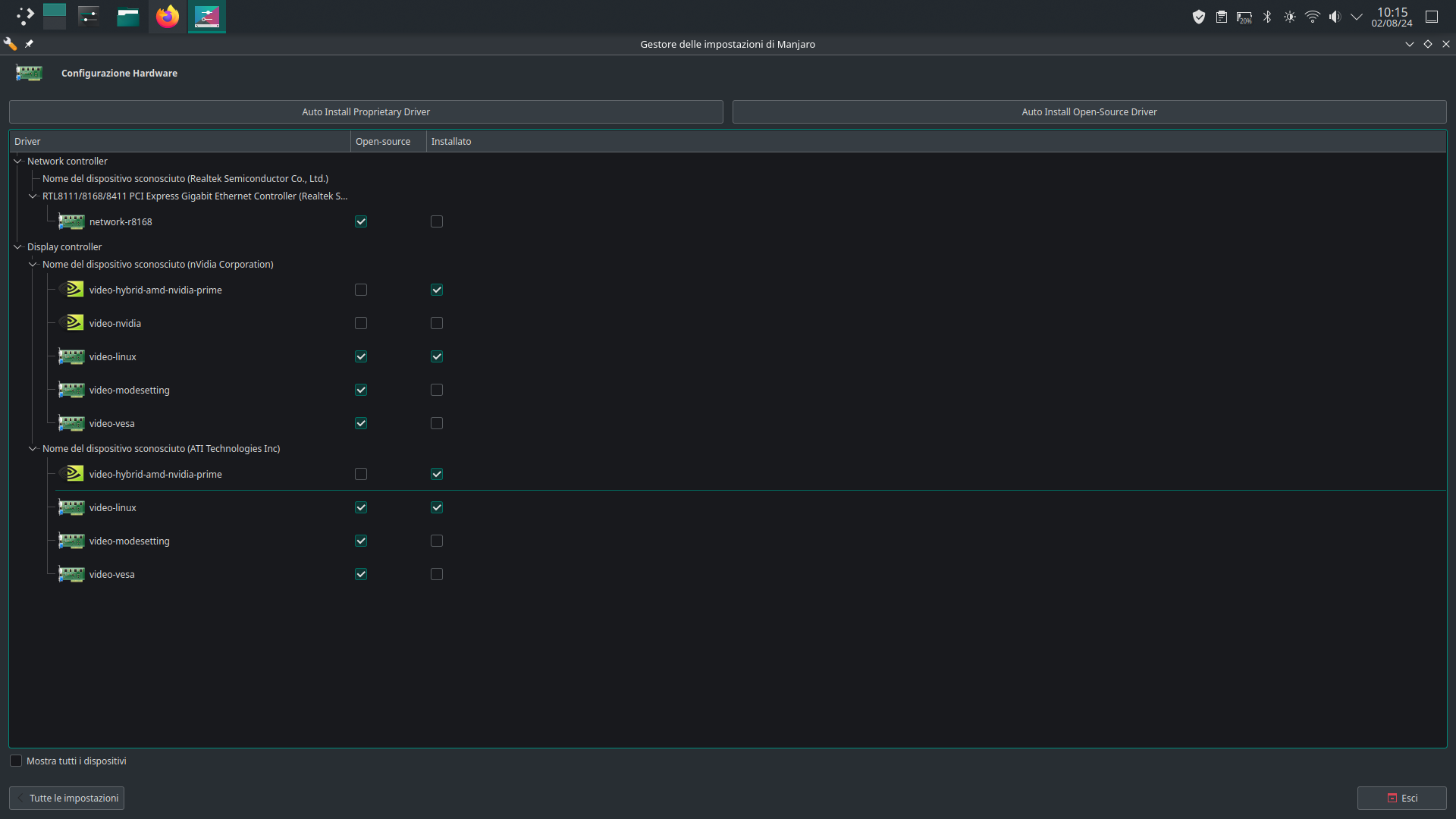Check Mostra tutti i dispositivi

(x=16, y=761)
